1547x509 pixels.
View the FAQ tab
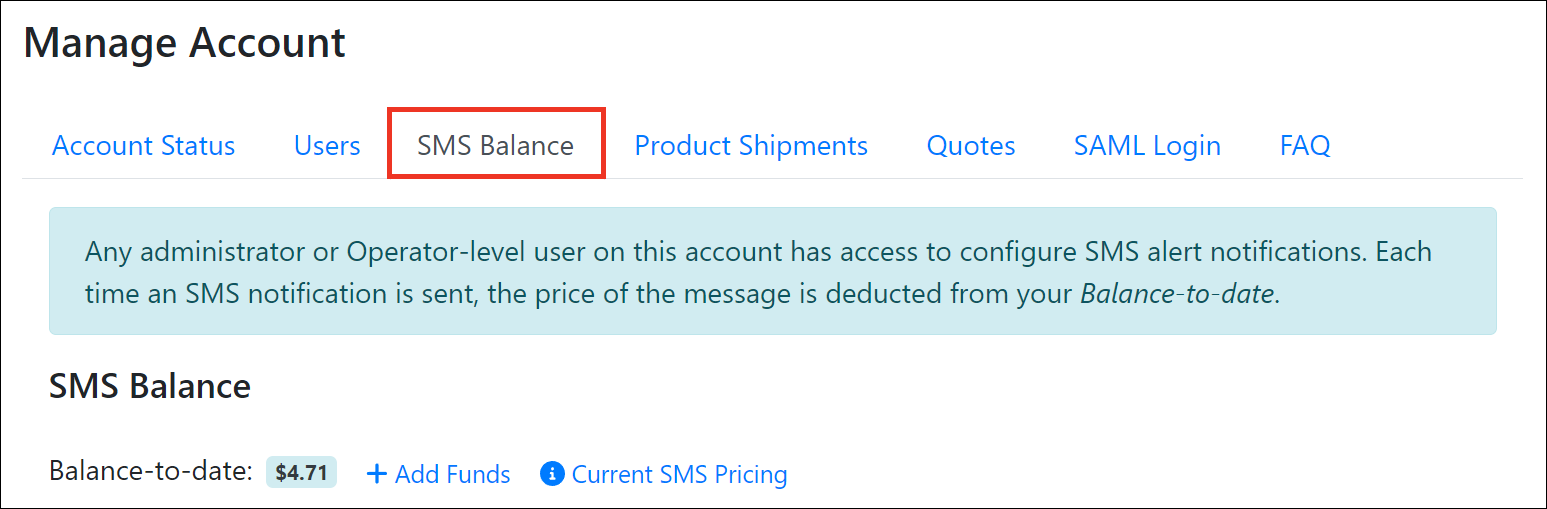pos(1305,146)
